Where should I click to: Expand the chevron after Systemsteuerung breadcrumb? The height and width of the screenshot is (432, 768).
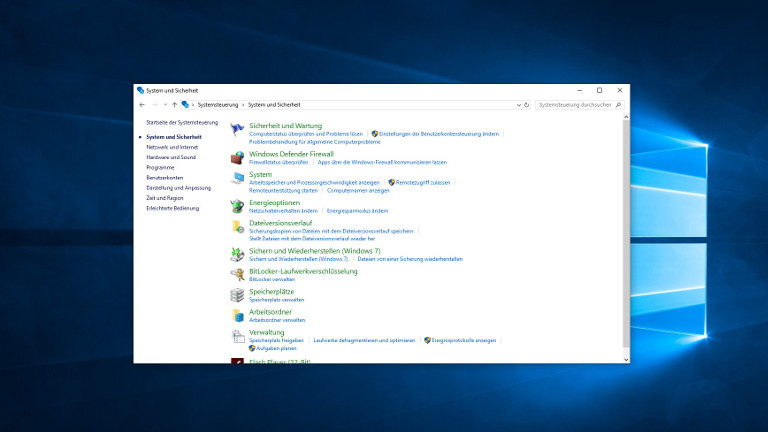pyautogui.click(x=242, y=104)
